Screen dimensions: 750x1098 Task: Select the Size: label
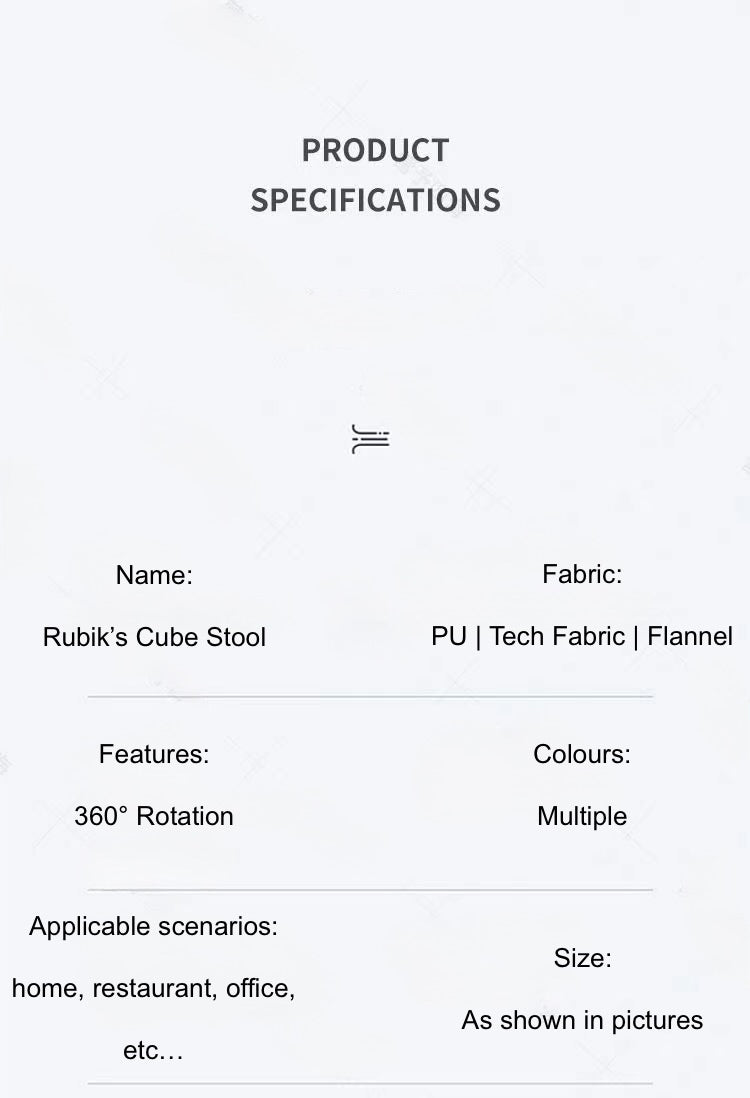[x=582, y=958]
